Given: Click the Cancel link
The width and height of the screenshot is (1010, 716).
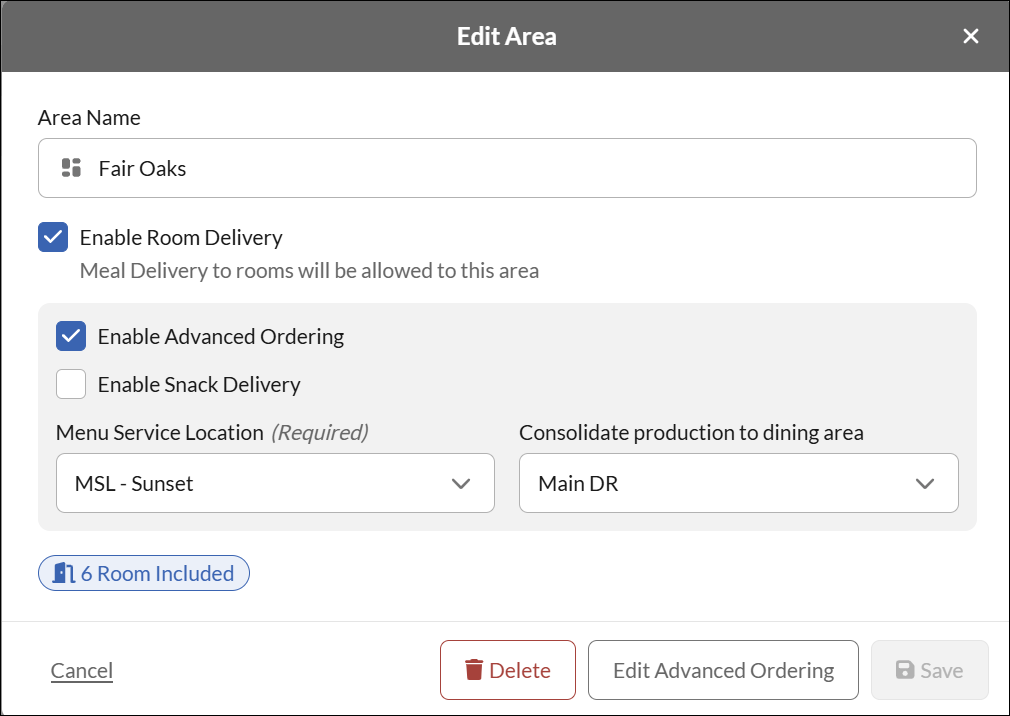Looking at the screenshot, I should [82, 670].
